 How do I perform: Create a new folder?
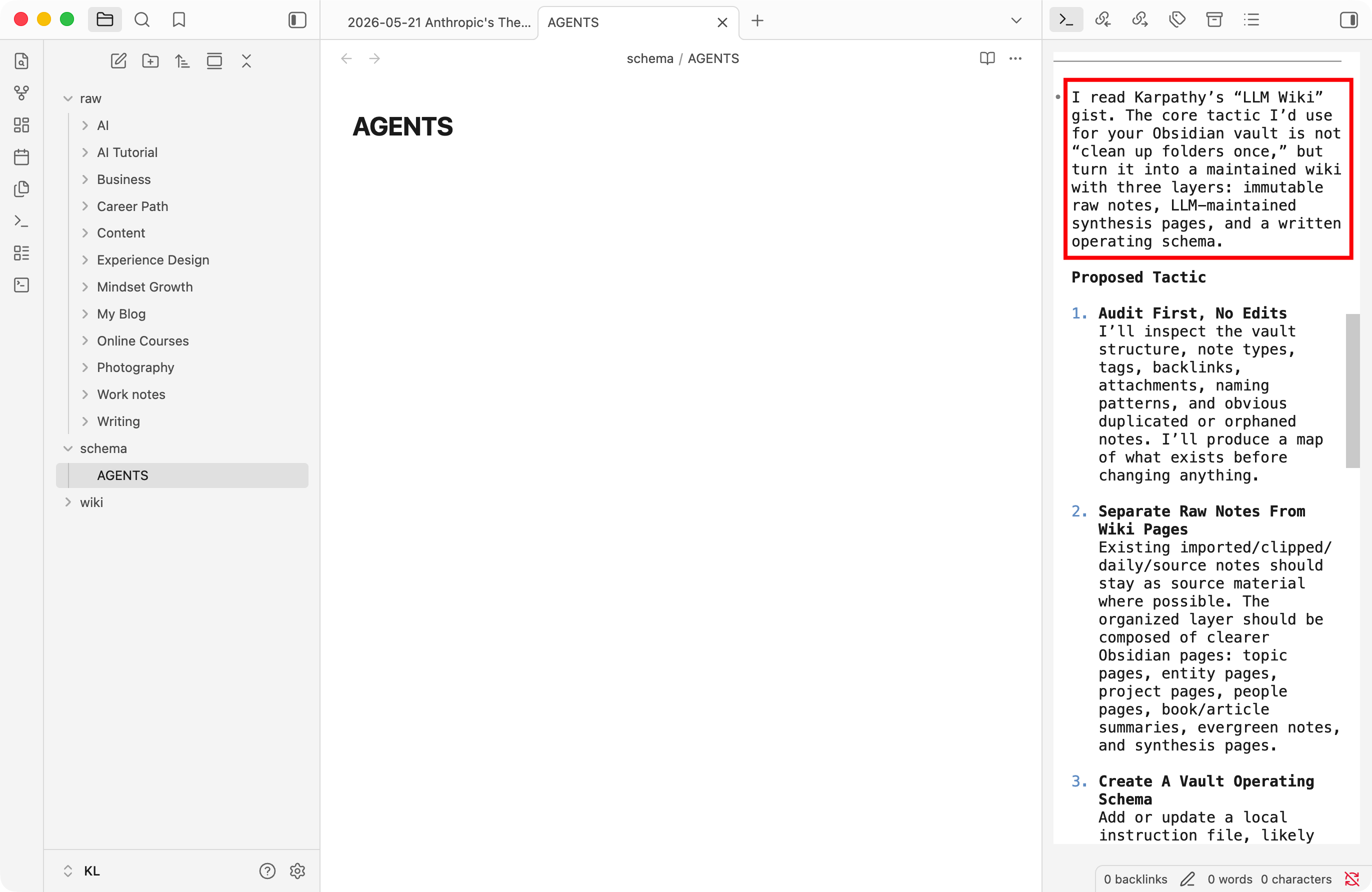[150, 61]
